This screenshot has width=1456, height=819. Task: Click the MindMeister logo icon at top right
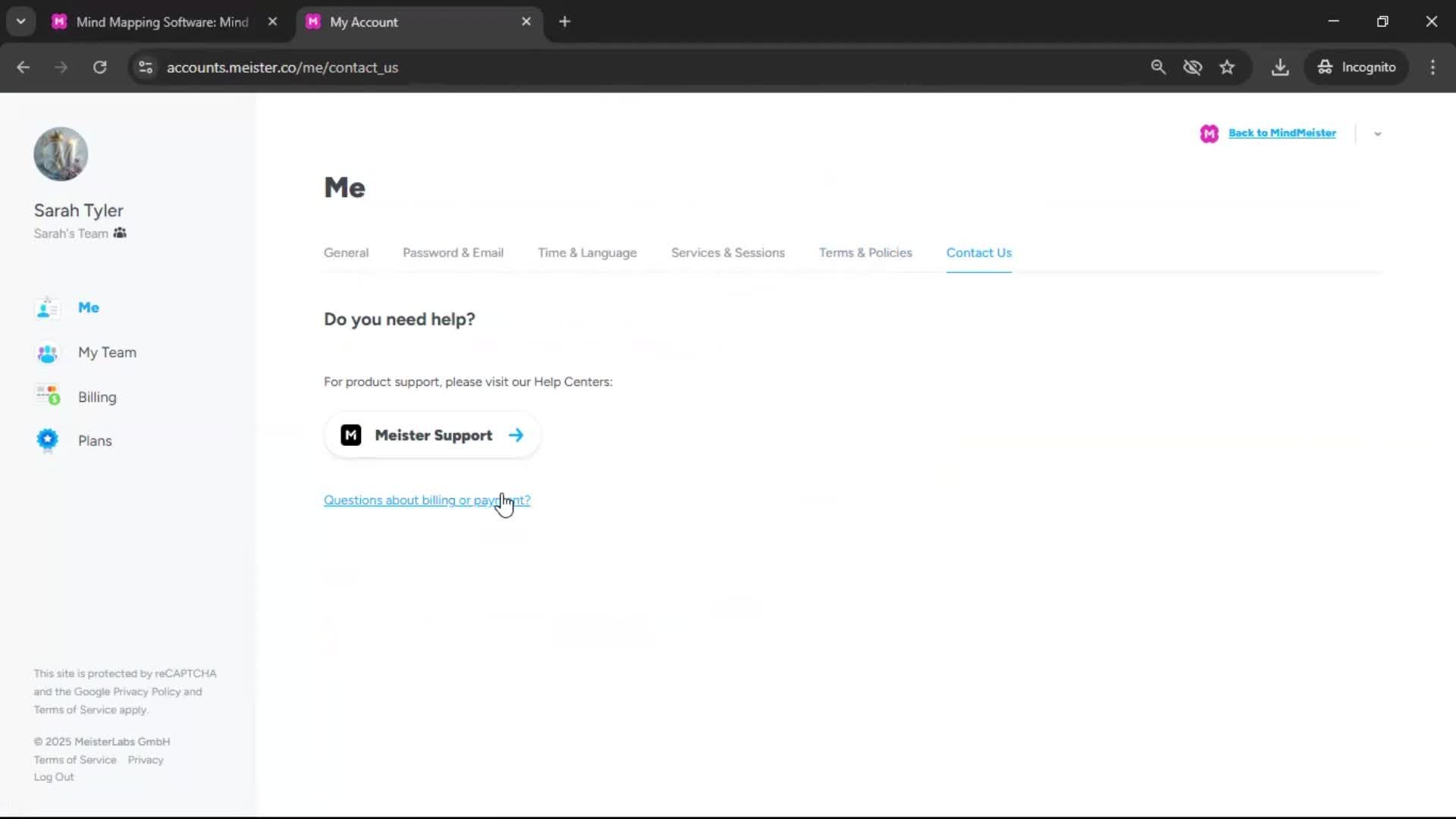[1209, 133]
